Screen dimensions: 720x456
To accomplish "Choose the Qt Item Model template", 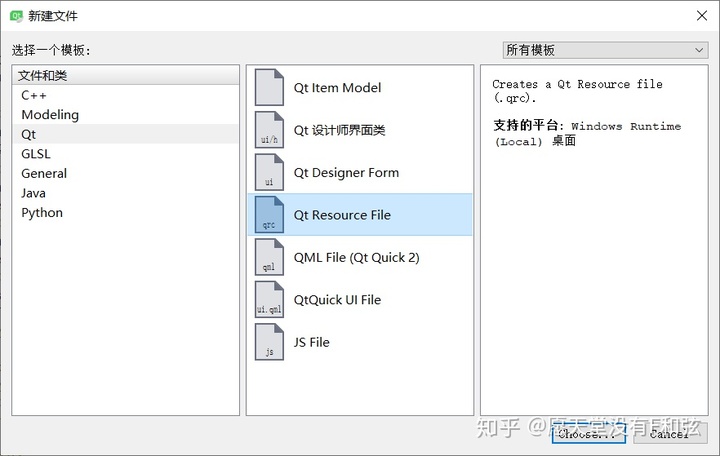I will (360, 87).
